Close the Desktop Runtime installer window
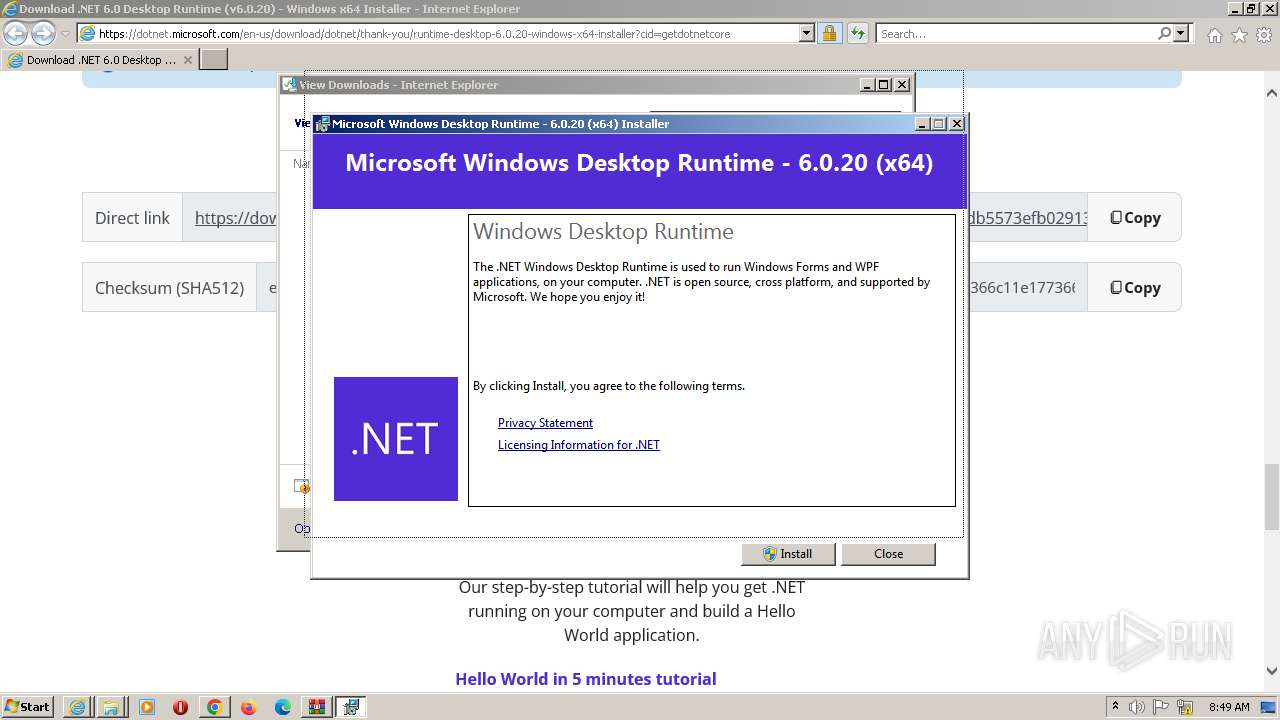This screenshot has height=720, width=1280. 956,124
